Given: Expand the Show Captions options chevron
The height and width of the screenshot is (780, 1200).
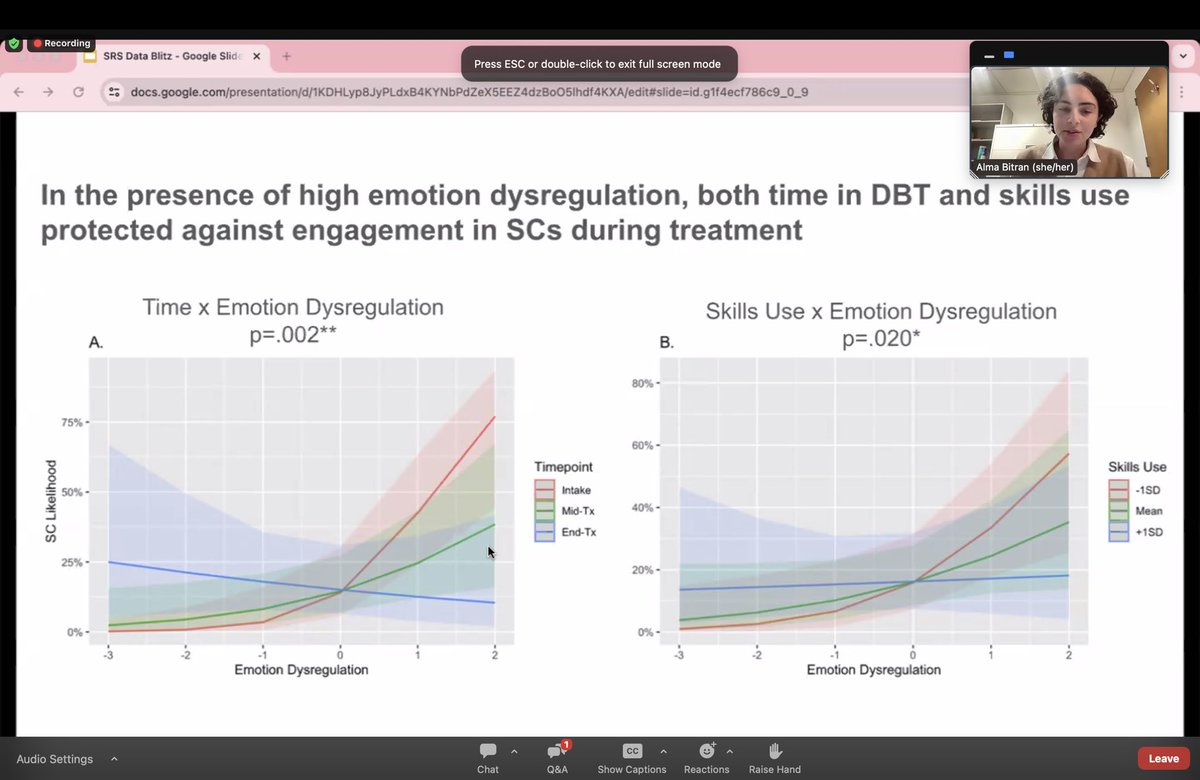Looking at the screenshot, I should coord(663,751).
